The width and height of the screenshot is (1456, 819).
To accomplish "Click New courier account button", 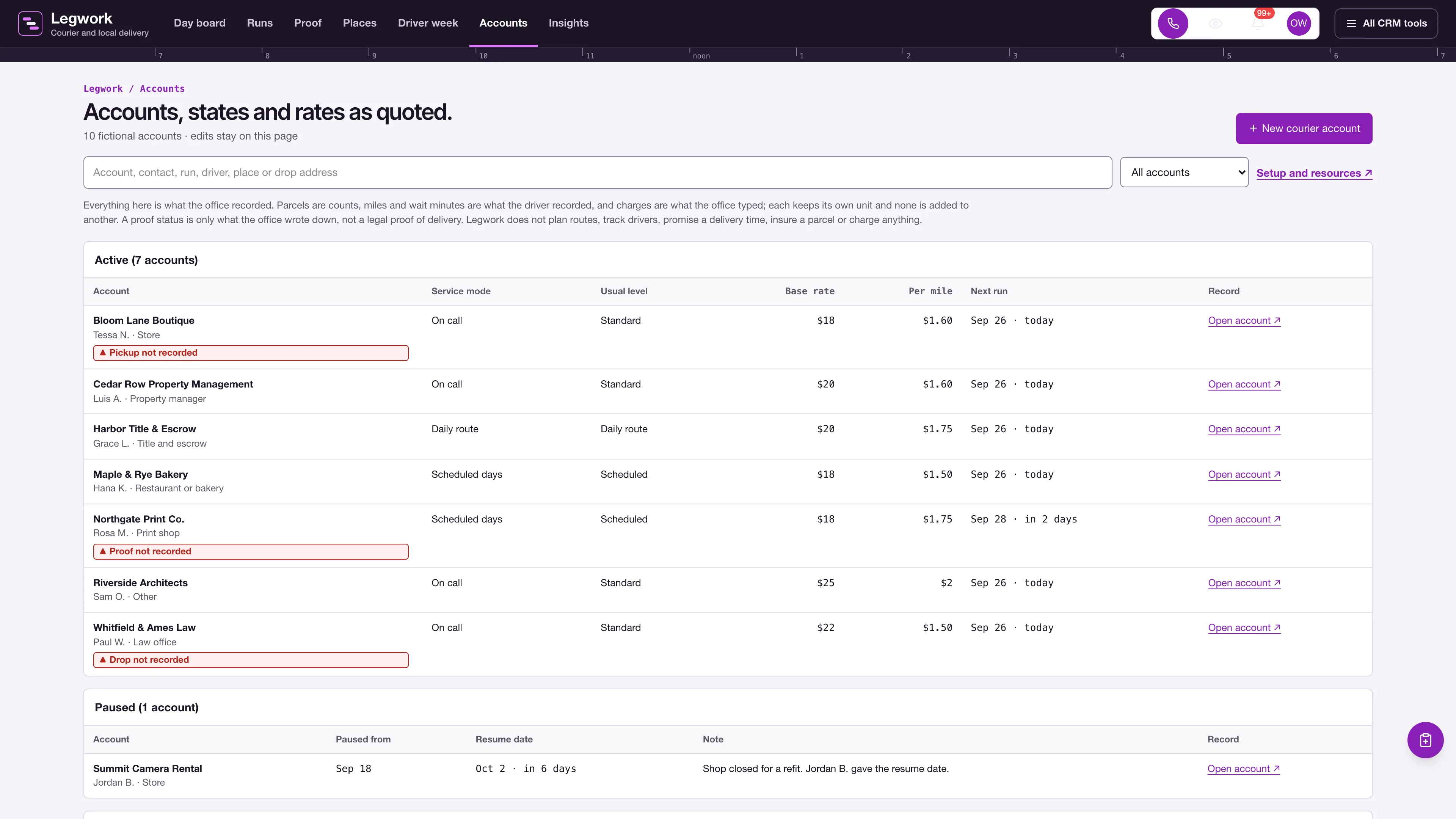I will pos(1304,128).
